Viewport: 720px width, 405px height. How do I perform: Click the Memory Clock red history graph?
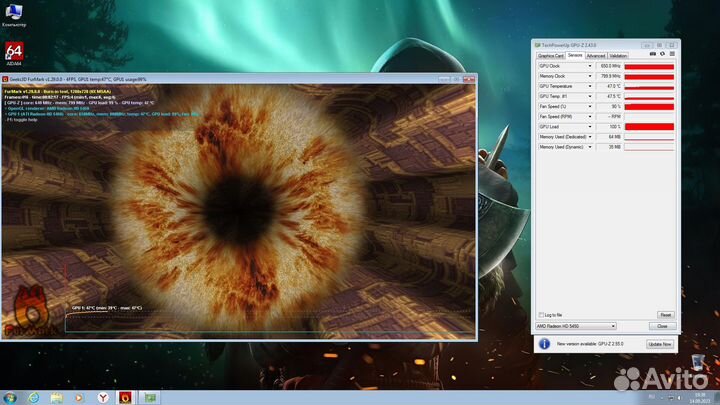pyautogui.click(x=649, y=77)
